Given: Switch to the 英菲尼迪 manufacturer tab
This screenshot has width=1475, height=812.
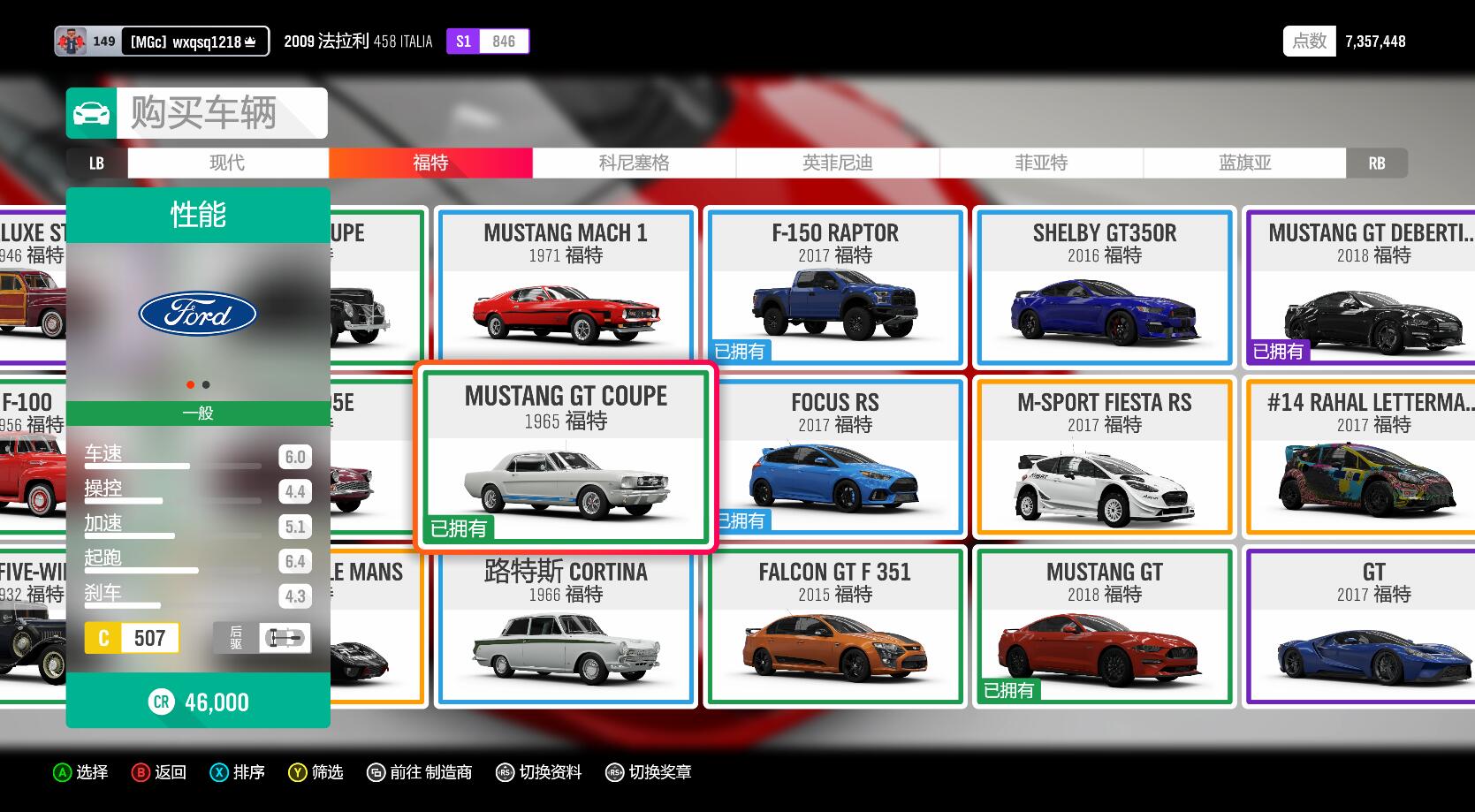Looking at the screenshot, I should 837,163.
